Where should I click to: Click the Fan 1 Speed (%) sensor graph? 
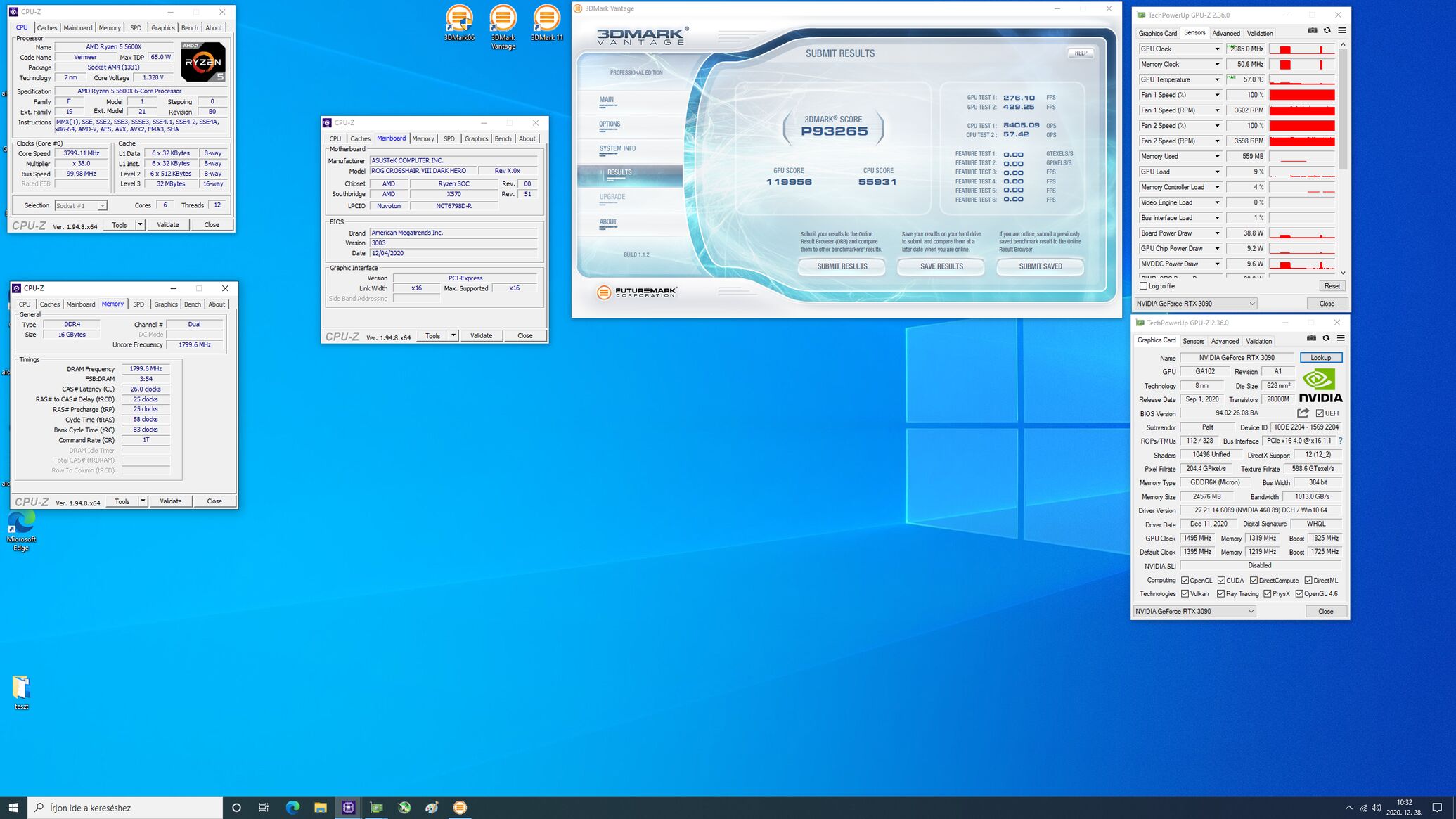[1301, 95]
